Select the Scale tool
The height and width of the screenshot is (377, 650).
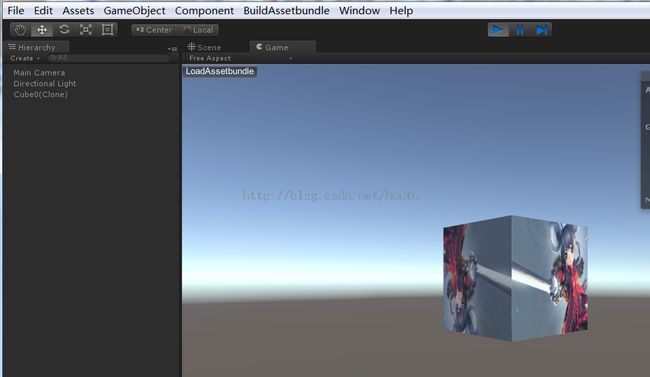(x=86, y=30)
